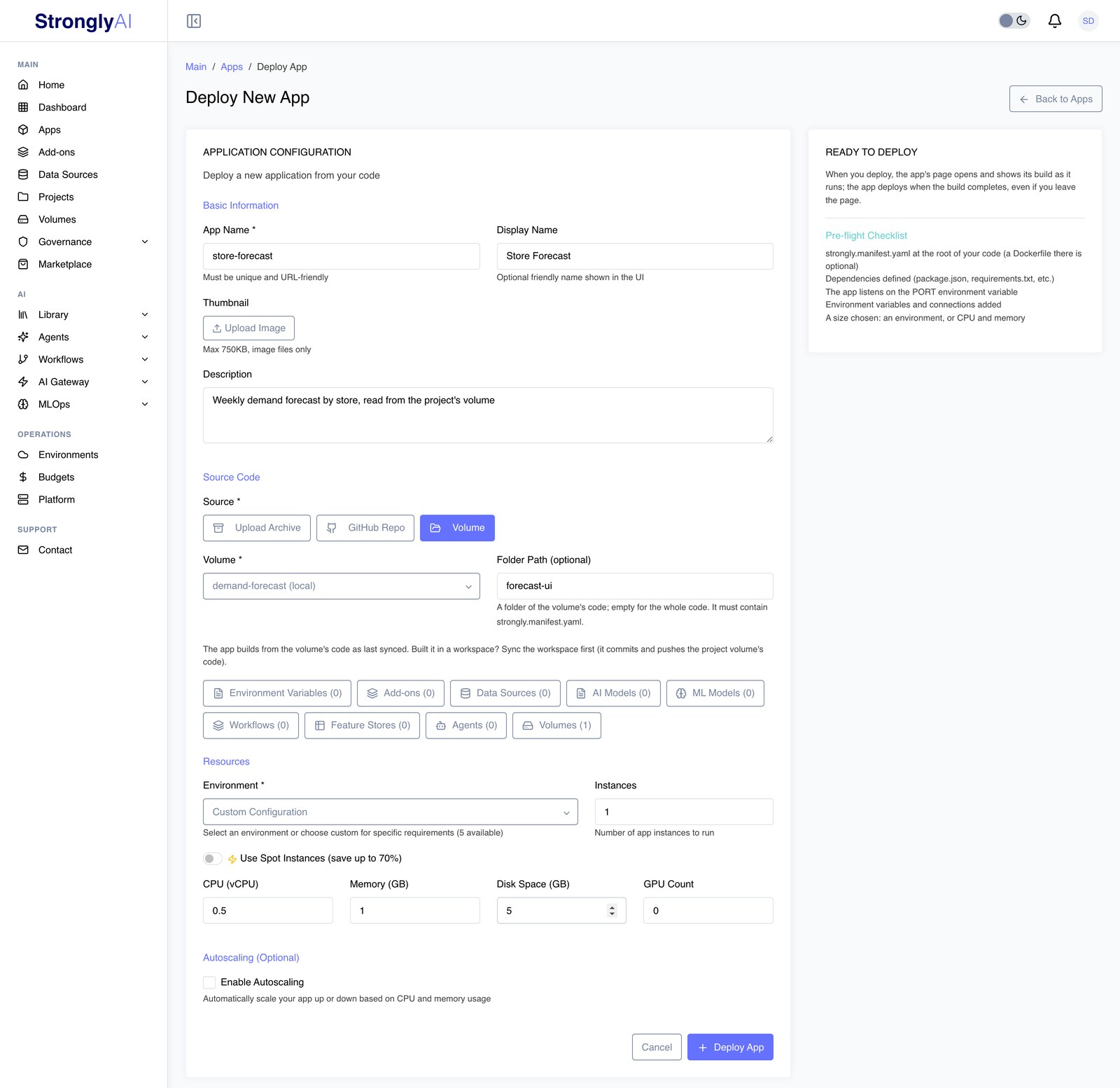
Task: Click the Budgets dollar icon
Action: 23,477
